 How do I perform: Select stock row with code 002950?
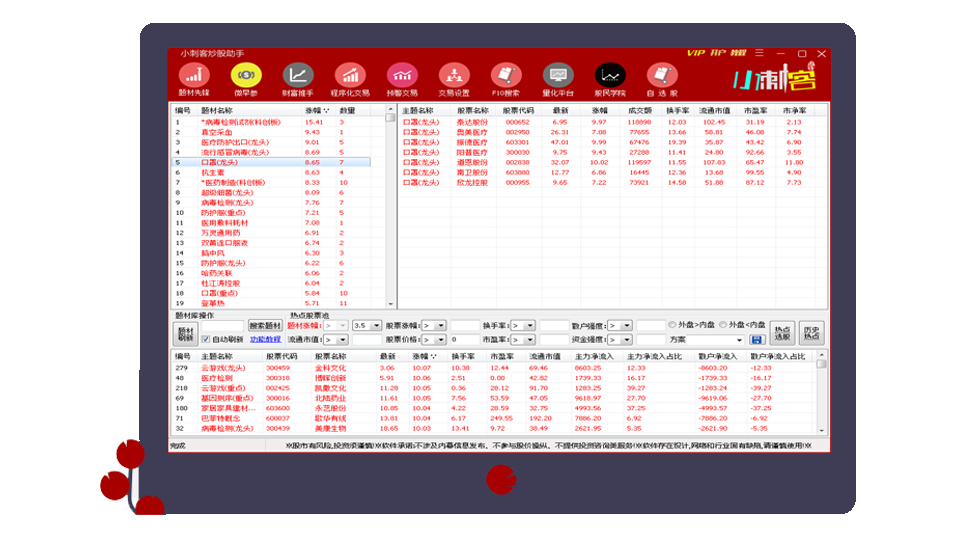[613, 132]
